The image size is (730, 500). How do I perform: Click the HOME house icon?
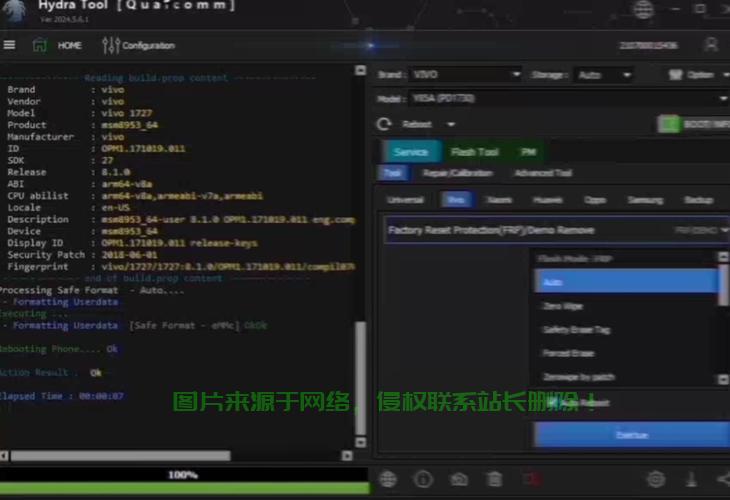click(x=40, y=45)
